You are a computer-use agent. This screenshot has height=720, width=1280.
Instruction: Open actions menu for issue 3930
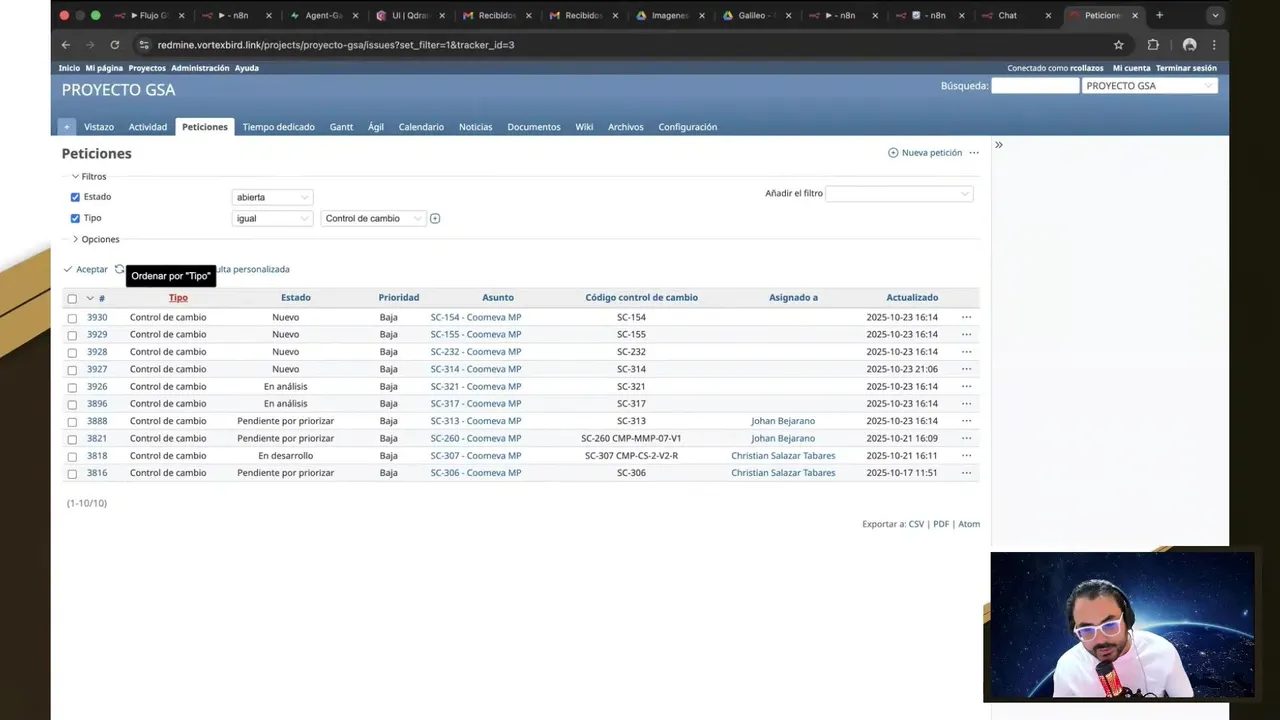(x=966, y=317)
